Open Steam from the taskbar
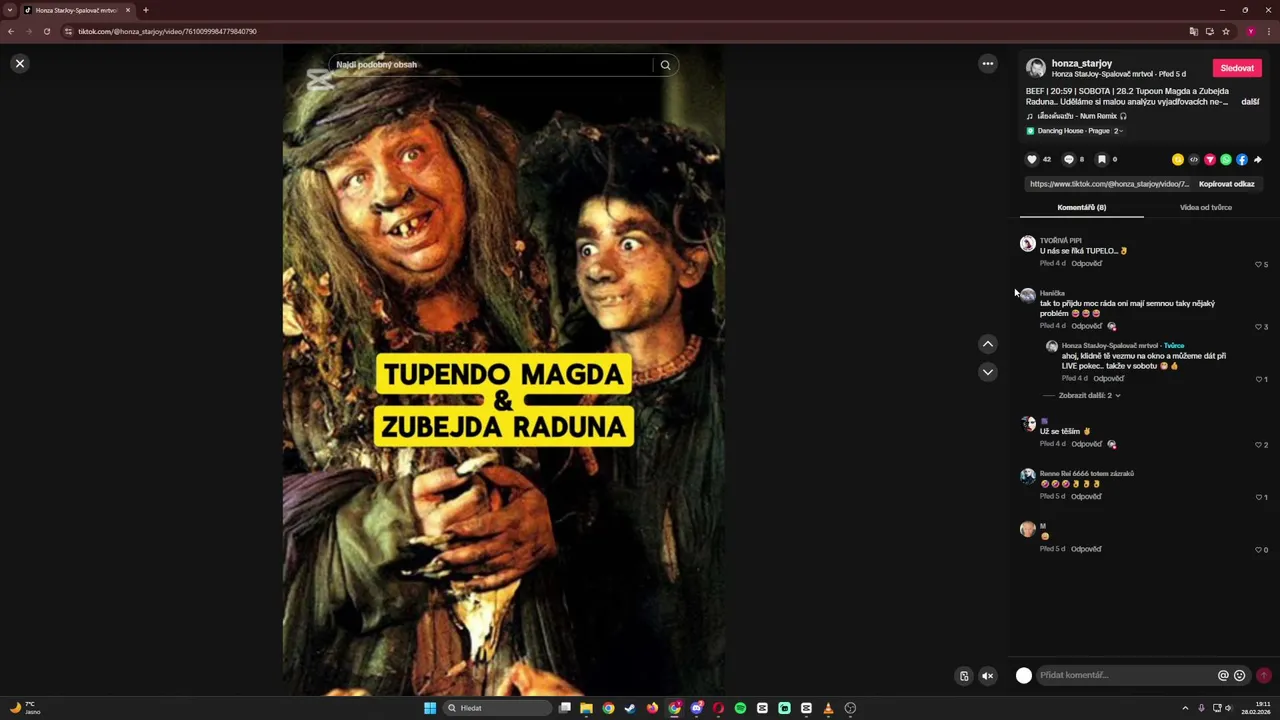This screenshot has height=720, width=1280. pyautogui.click(x=630, y=708)
